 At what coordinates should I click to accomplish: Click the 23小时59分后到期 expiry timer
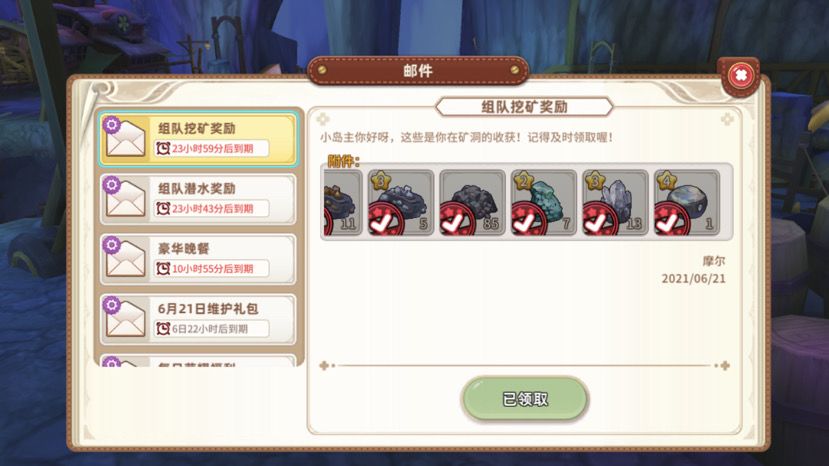pos(211,149)
